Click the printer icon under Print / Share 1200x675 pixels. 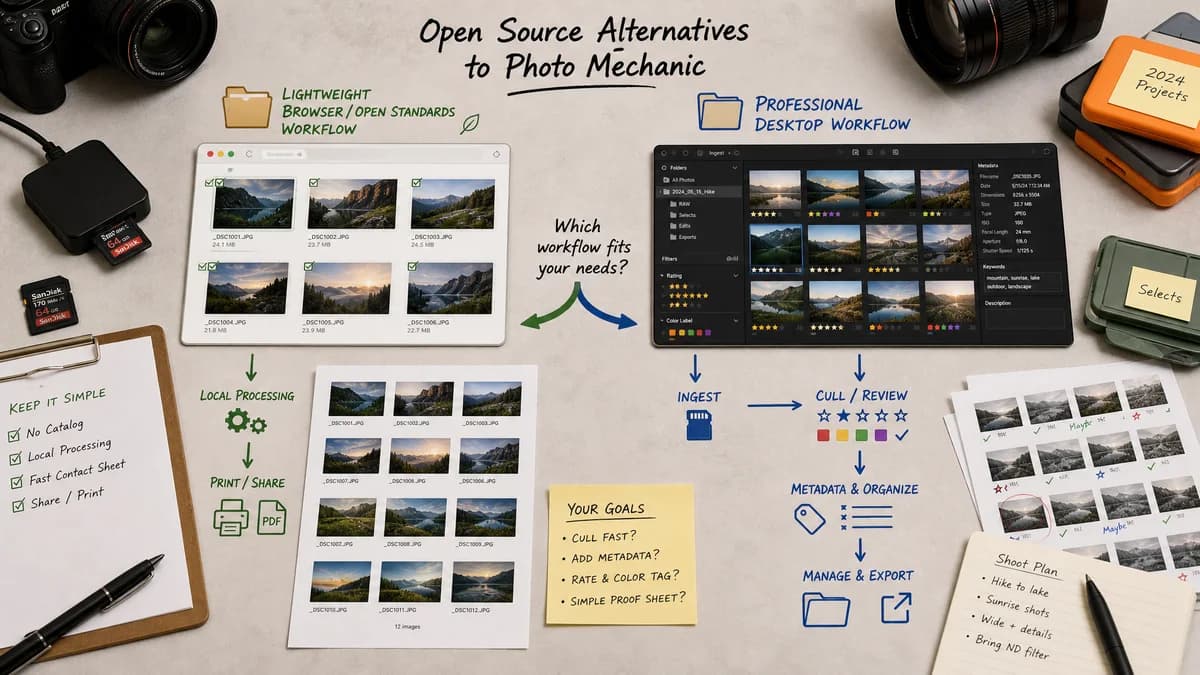pos(231,517)
